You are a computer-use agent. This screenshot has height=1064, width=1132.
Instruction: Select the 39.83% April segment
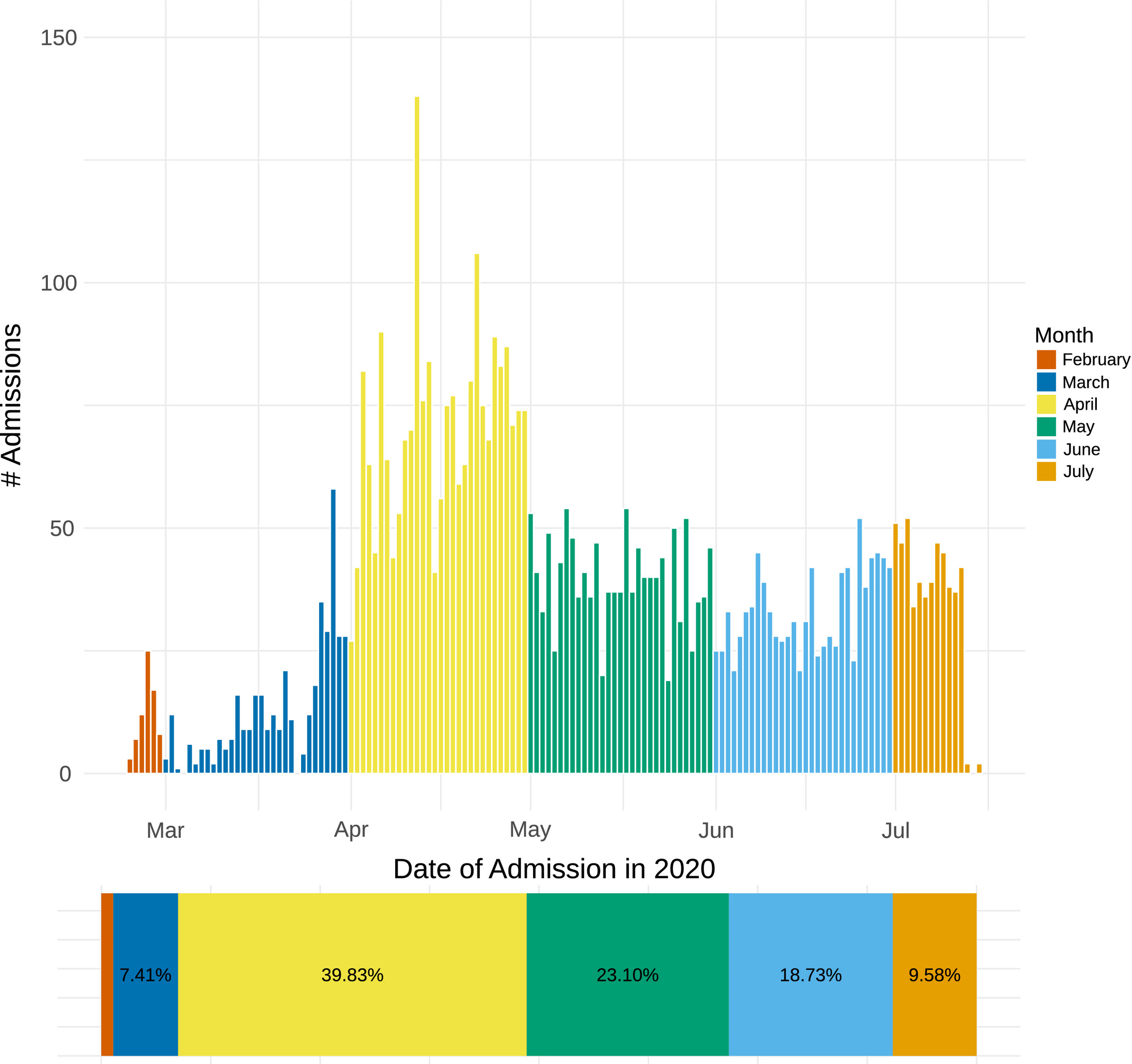click(352, 975)
